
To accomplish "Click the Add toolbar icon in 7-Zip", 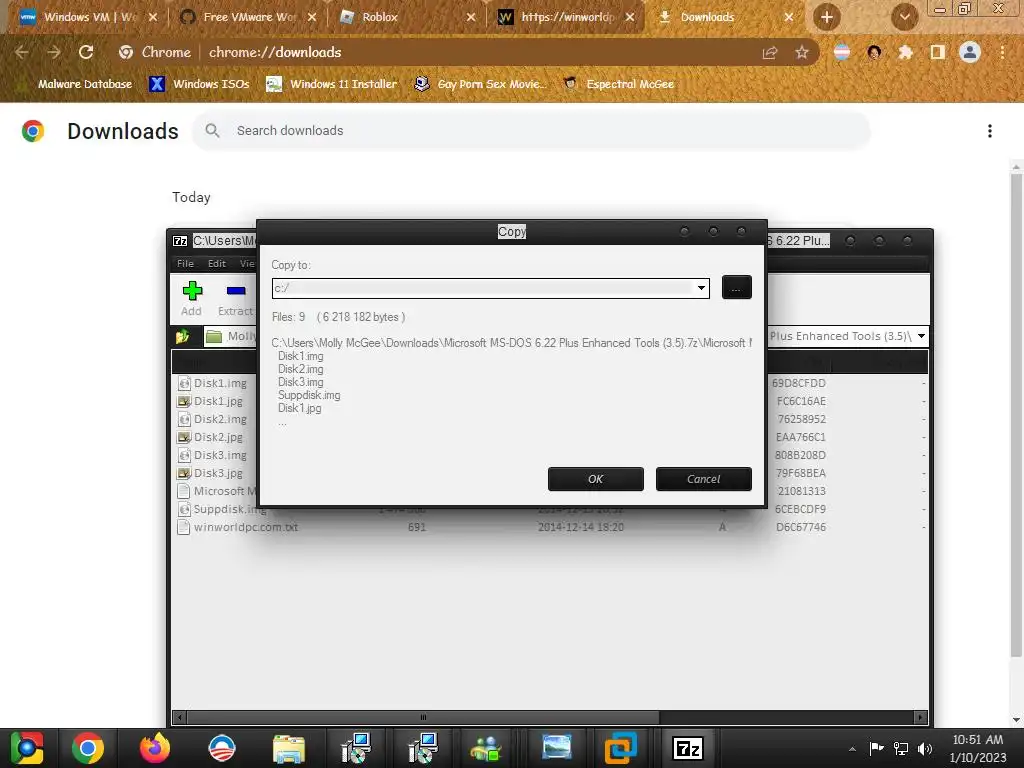I will pos(192,298).
